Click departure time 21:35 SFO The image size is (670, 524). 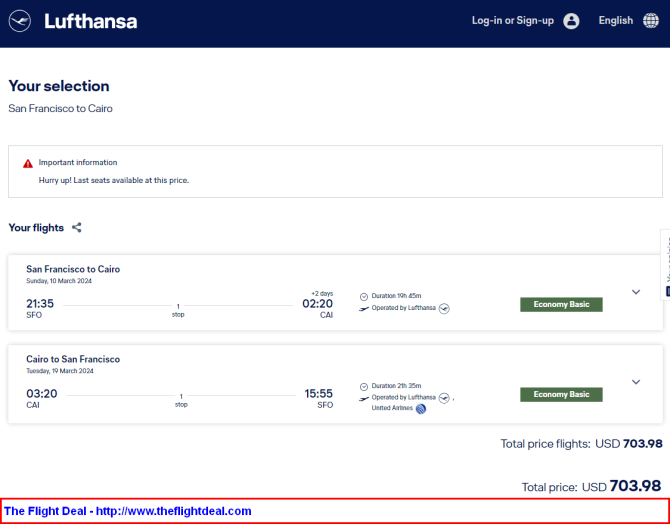click(x=40, y=309)
